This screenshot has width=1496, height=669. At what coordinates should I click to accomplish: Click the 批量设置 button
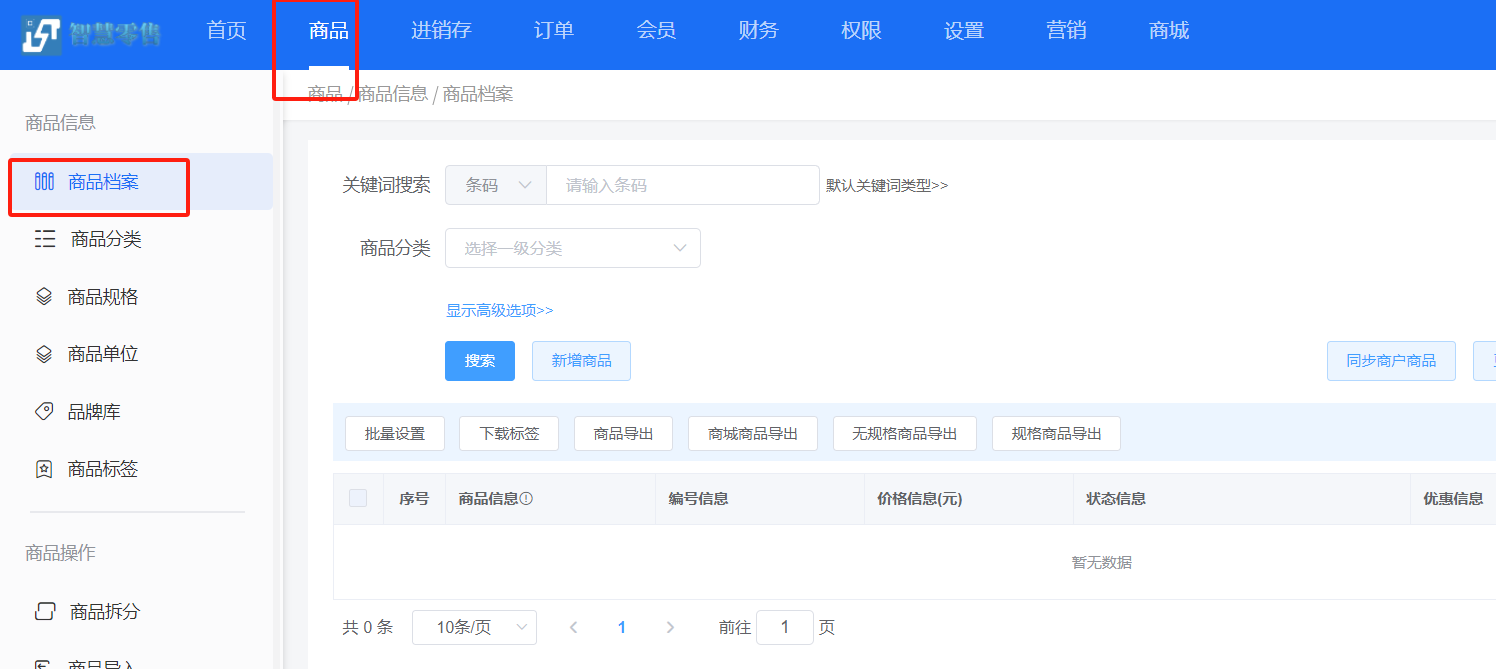(x=395, y=434)
